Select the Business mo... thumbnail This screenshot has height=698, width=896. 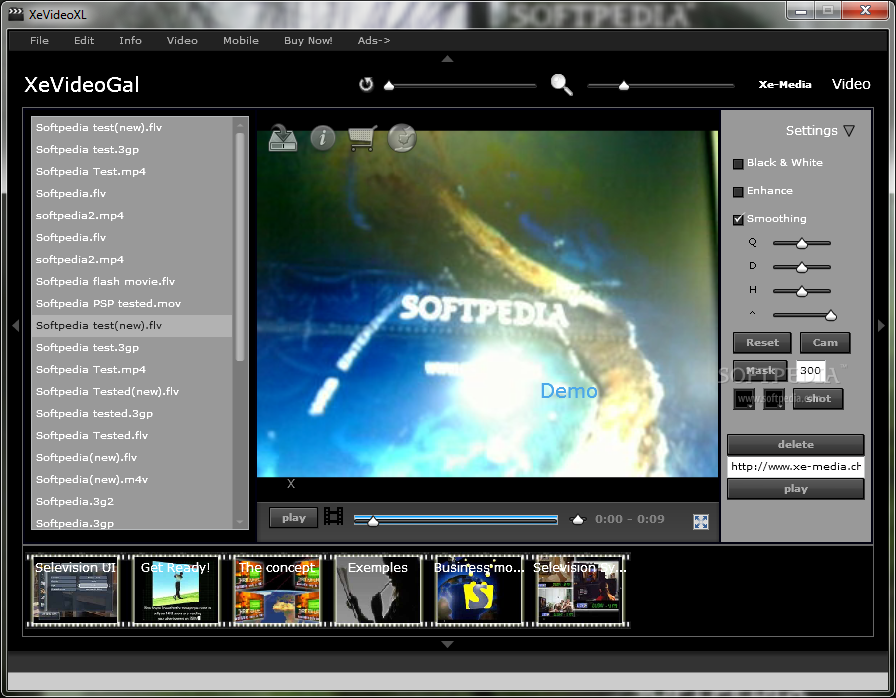click(x=479, y=591)
